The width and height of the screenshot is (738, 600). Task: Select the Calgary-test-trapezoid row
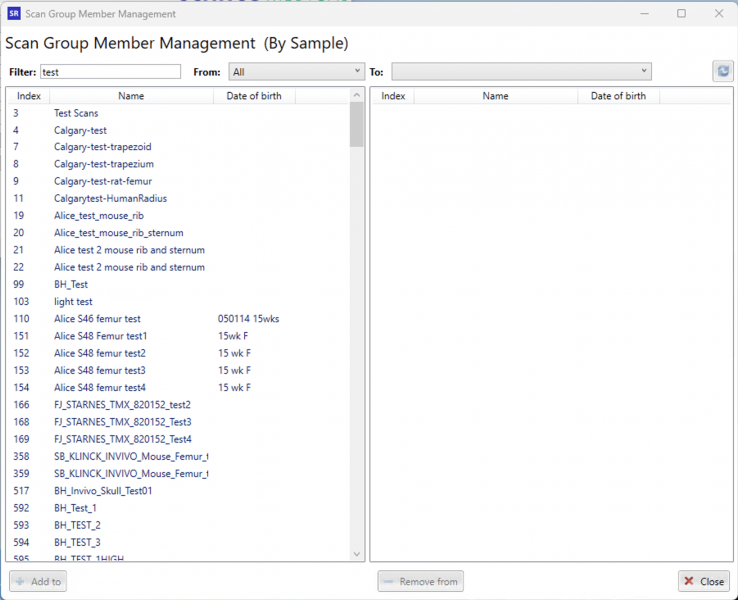[179, 147]
